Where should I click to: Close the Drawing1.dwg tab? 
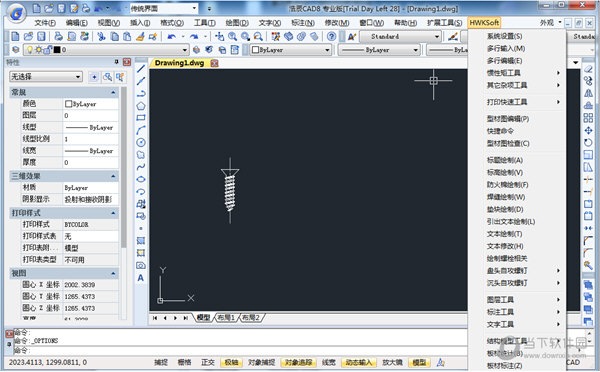(215, 63)
